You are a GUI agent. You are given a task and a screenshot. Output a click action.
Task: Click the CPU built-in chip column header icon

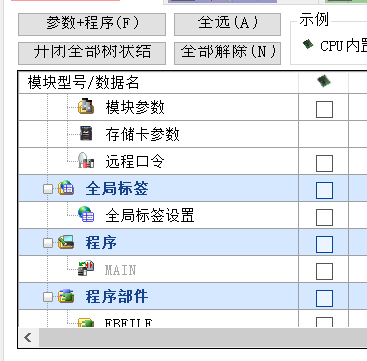tap(324, 81)
